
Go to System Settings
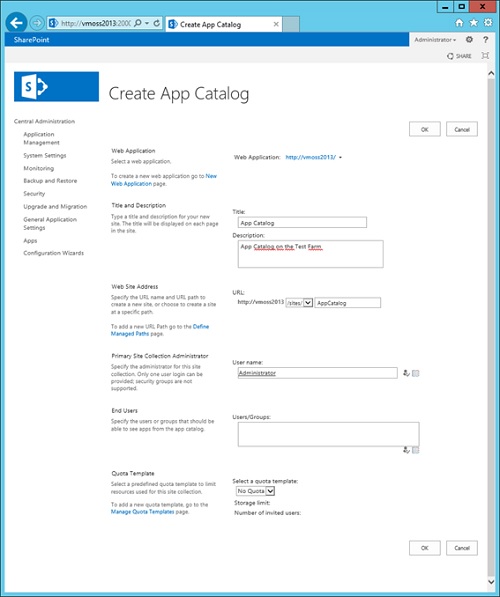pyautogui.click(x=45, y=155)
